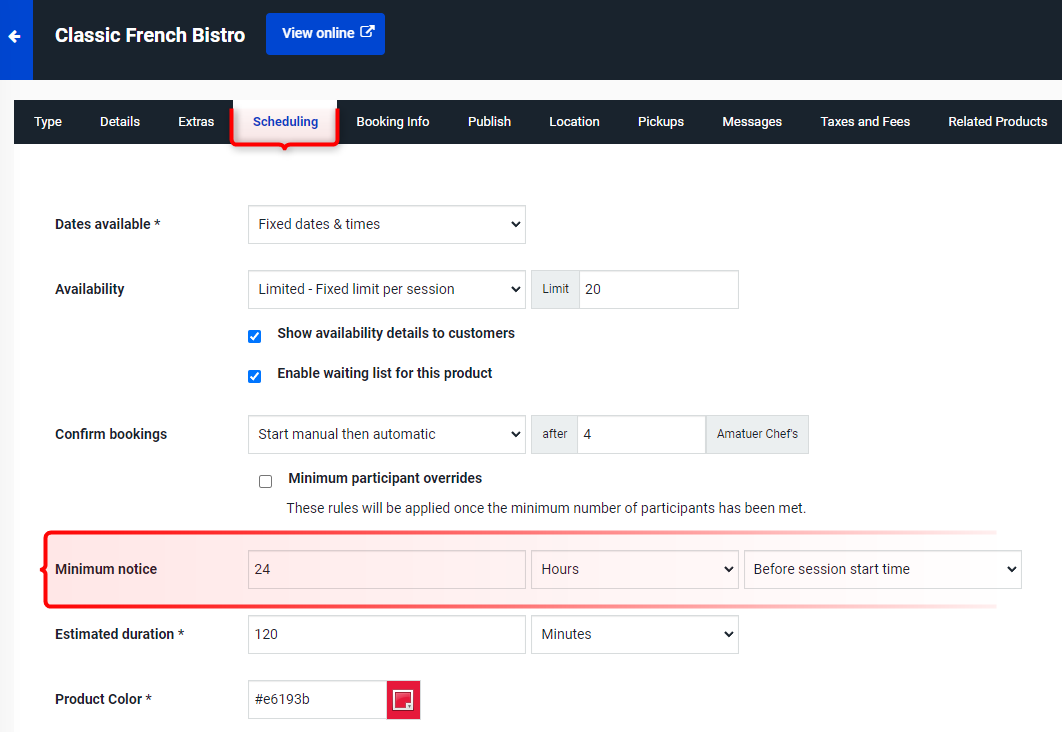Open the Type tab

click(48, 122)
